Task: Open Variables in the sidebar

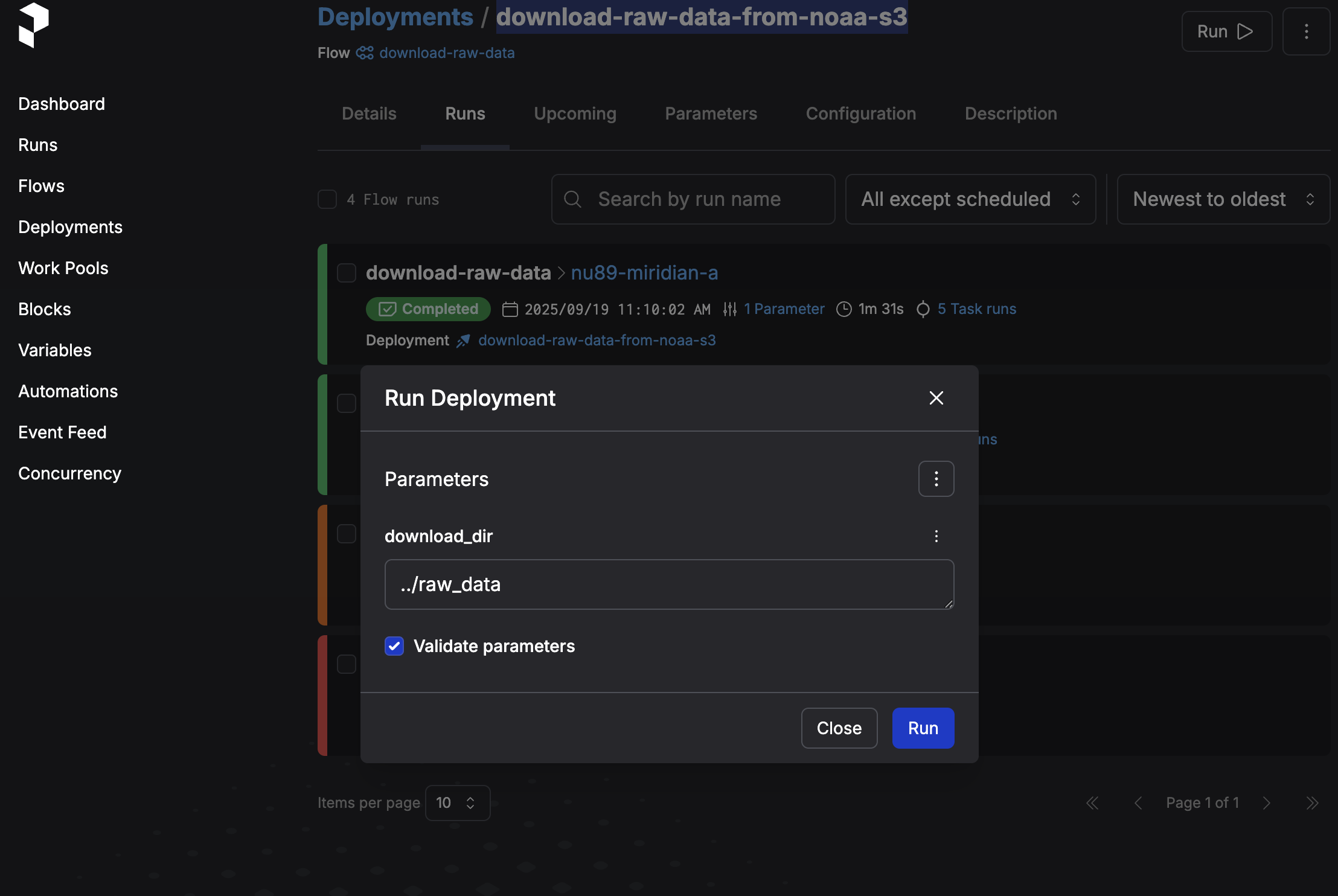Action: [55, 350]
